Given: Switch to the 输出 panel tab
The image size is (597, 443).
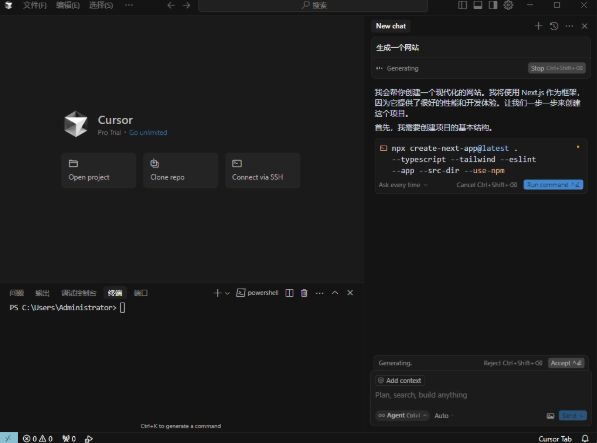Looking at the screenshot, I should (42, 293).
